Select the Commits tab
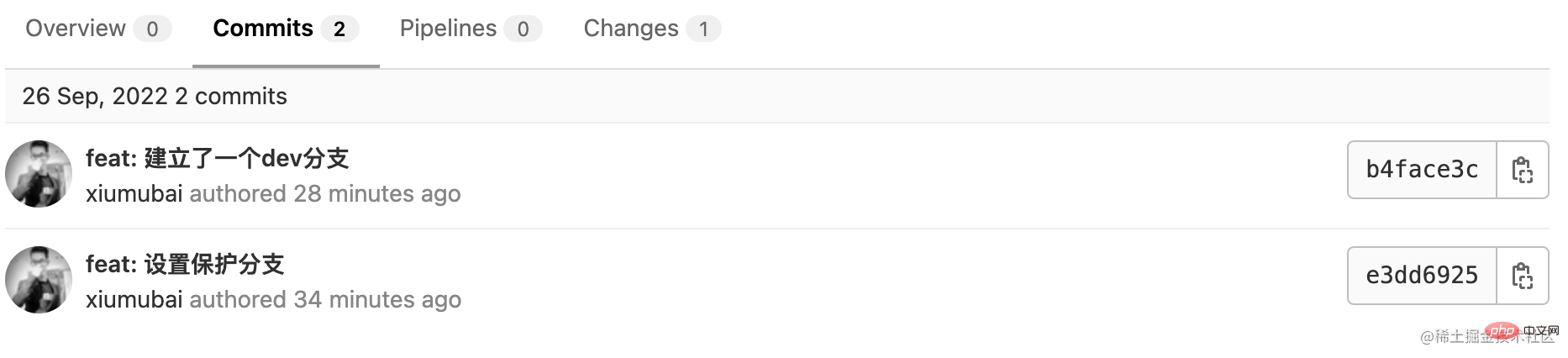This screenshot has width=1568, height=358. pyautogui.click(x=286, y=29)
